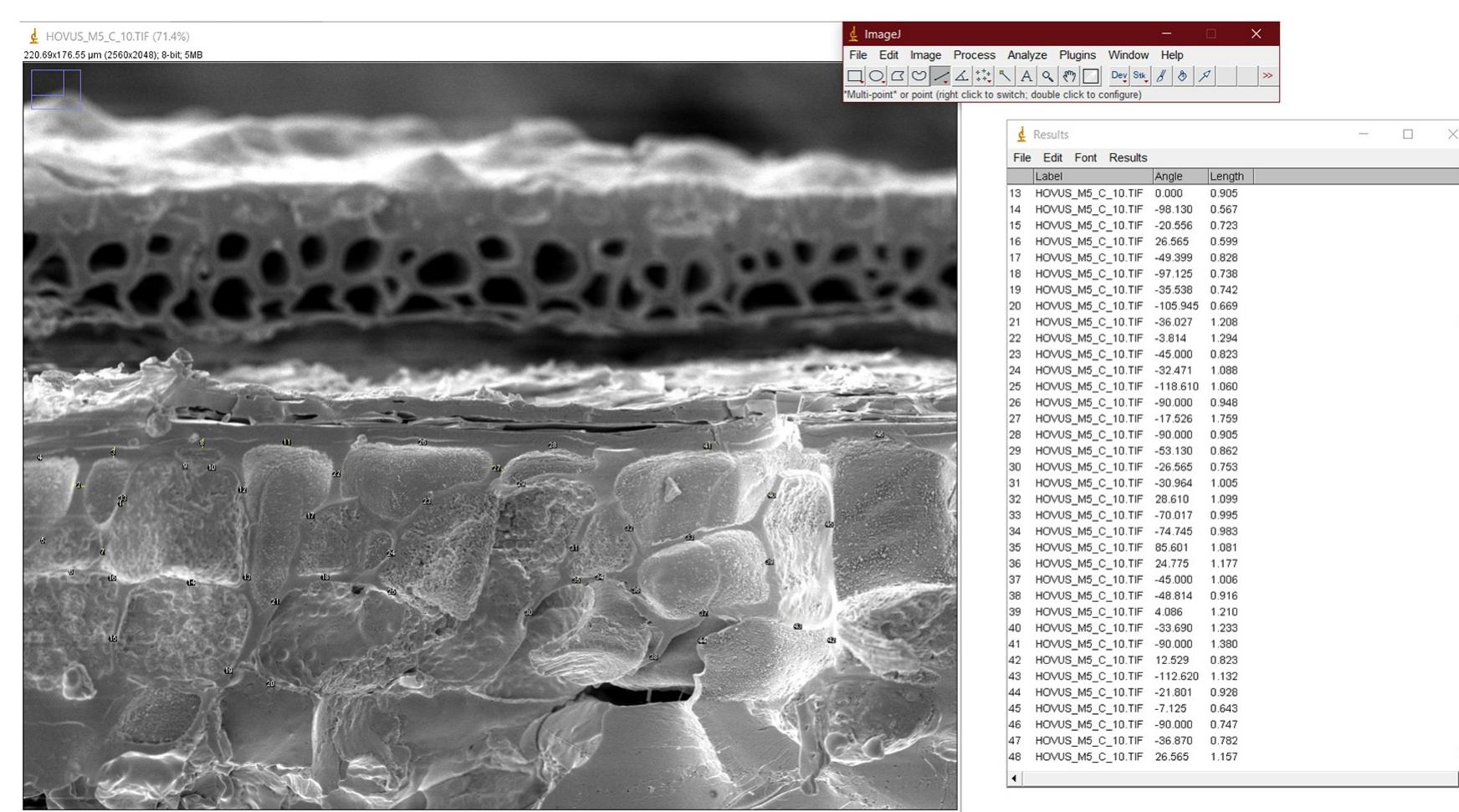Viewport: 1459px width, 812px height.
Task: Select the Magnifying glass tool
Action: point(1047,76)
